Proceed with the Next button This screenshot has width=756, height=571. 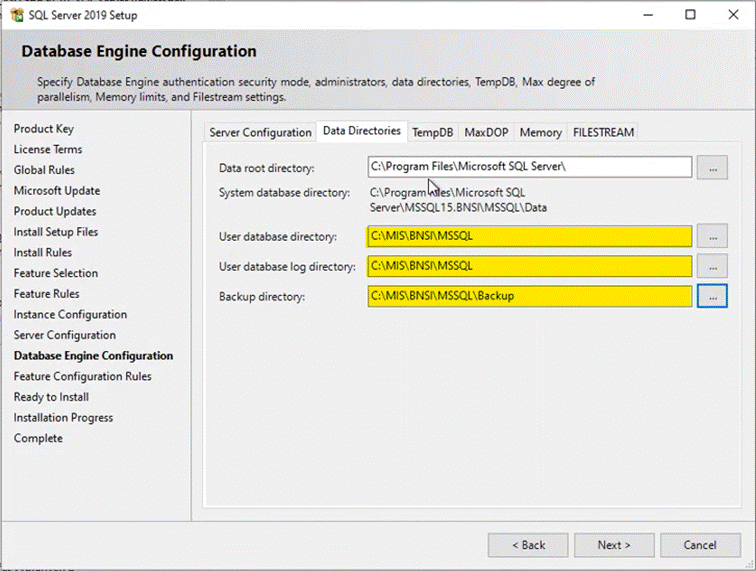click(x=614, y=545)
